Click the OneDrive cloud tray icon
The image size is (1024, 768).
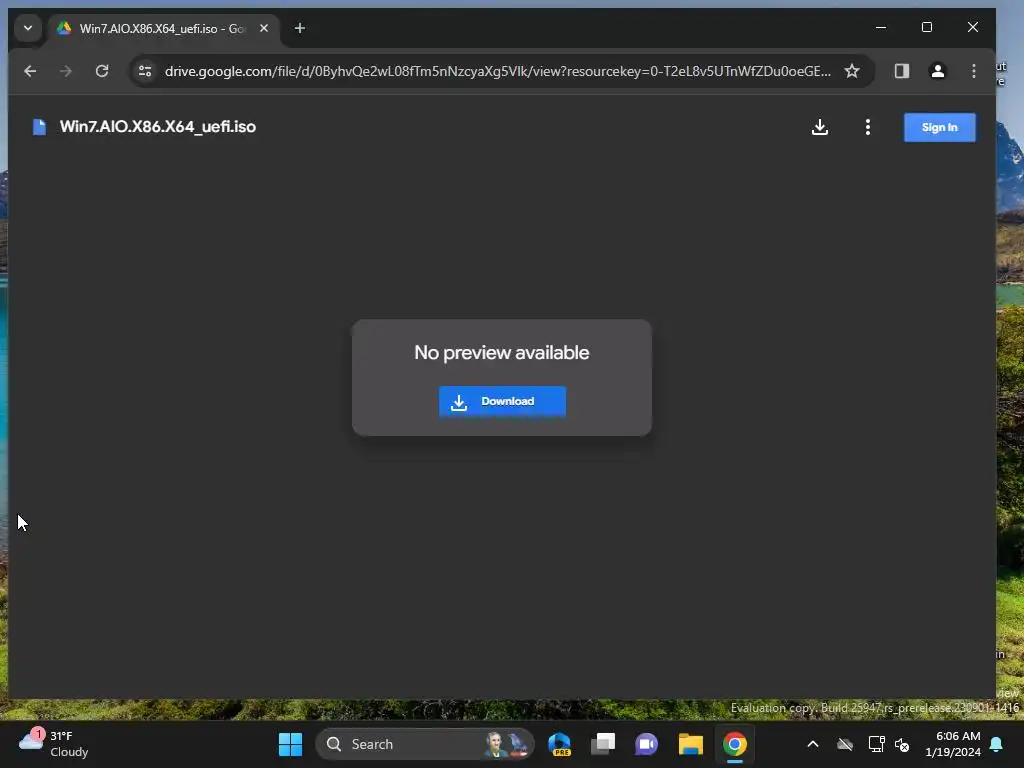coord(845,744)
